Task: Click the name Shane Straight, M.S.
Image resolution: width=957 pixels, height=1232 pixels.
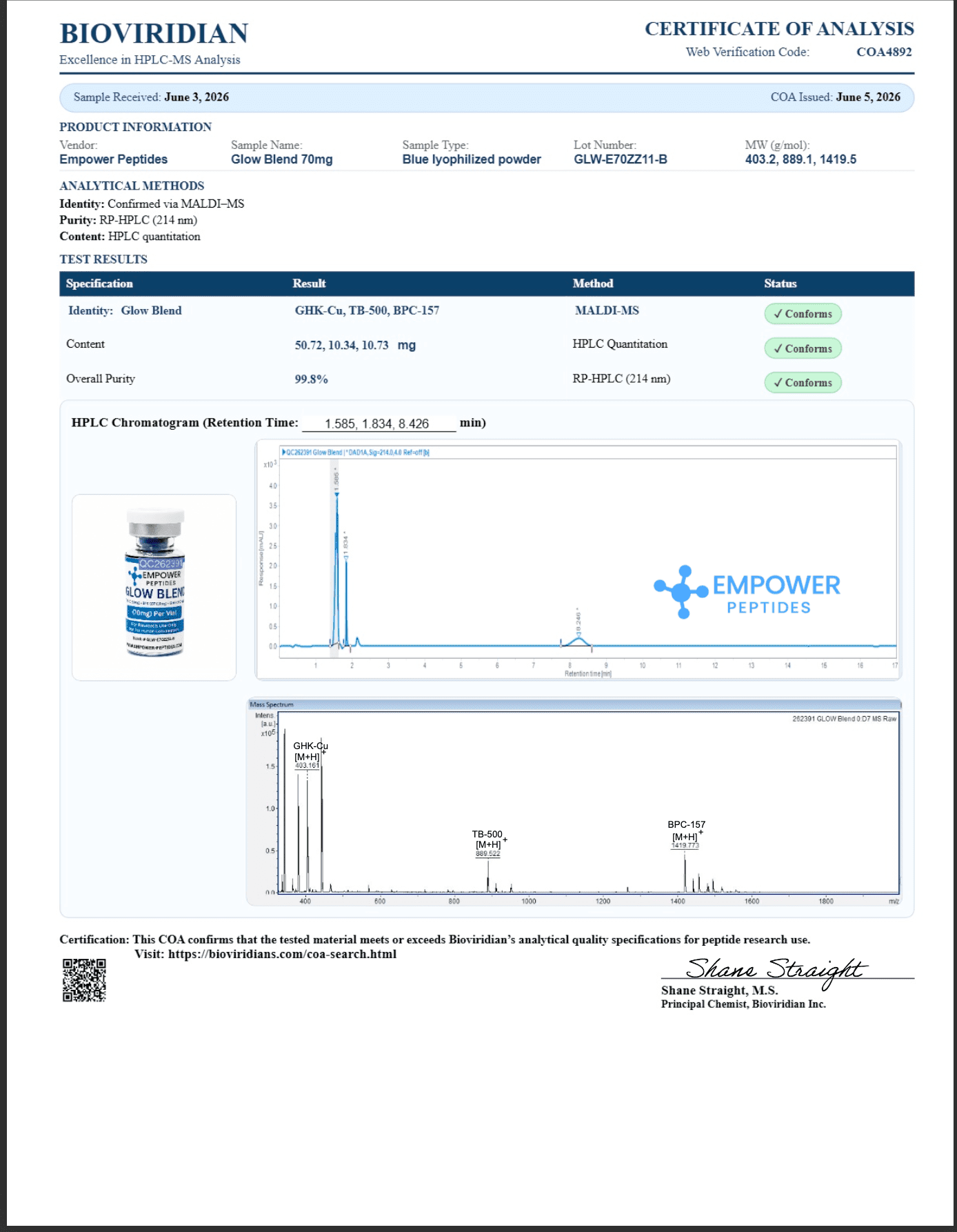Action: point(720,991)
